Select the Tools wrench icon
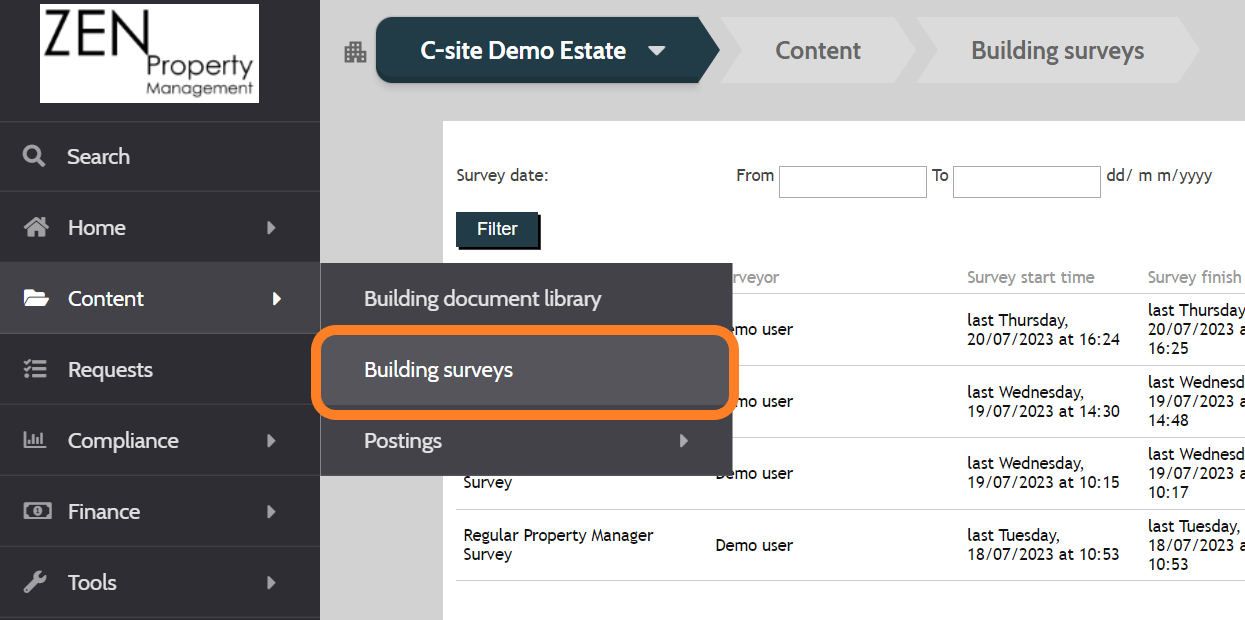The width and height of the screenshot is (1245, 620). tap(34, 582)
